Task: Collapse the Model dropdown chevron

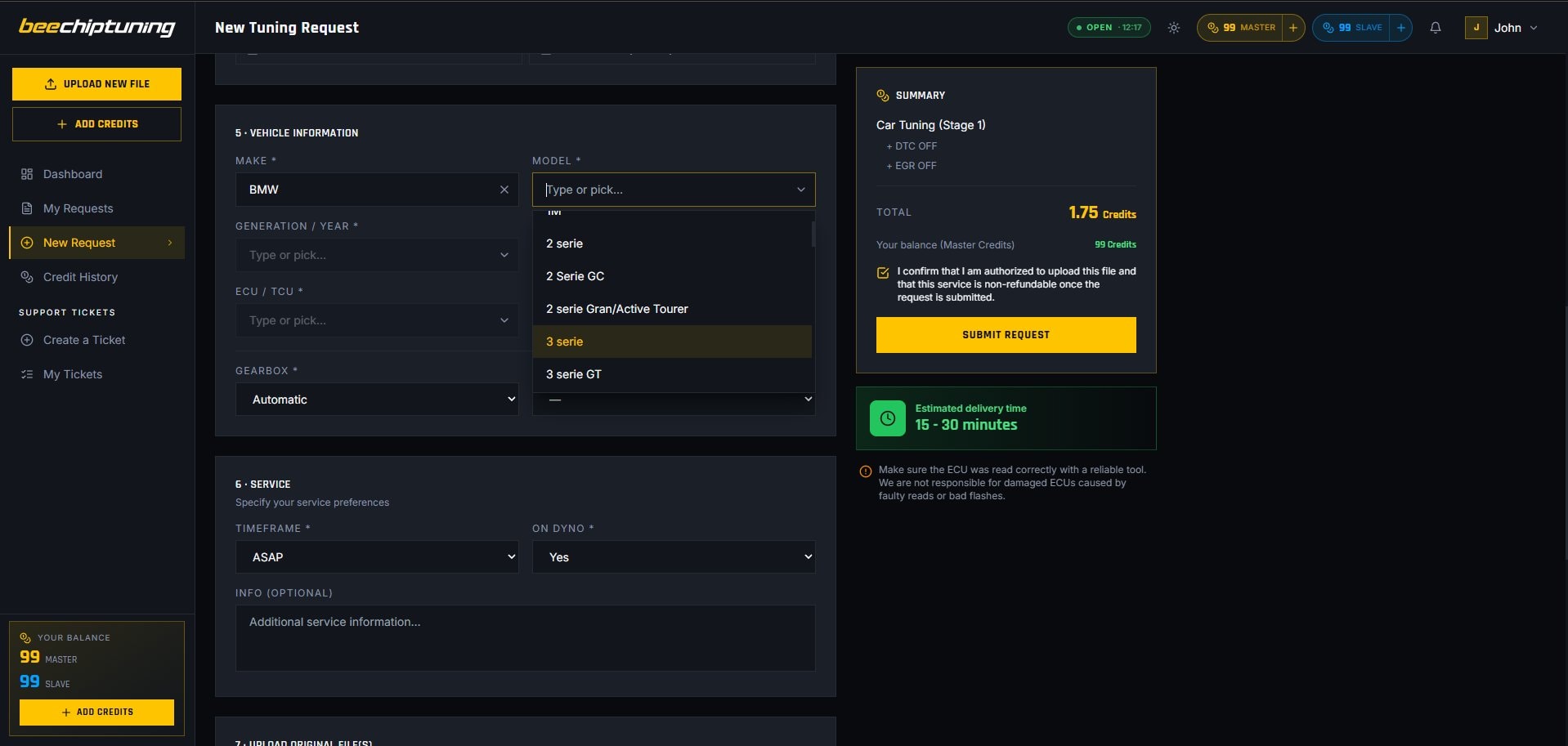Action: pos(801,190)
